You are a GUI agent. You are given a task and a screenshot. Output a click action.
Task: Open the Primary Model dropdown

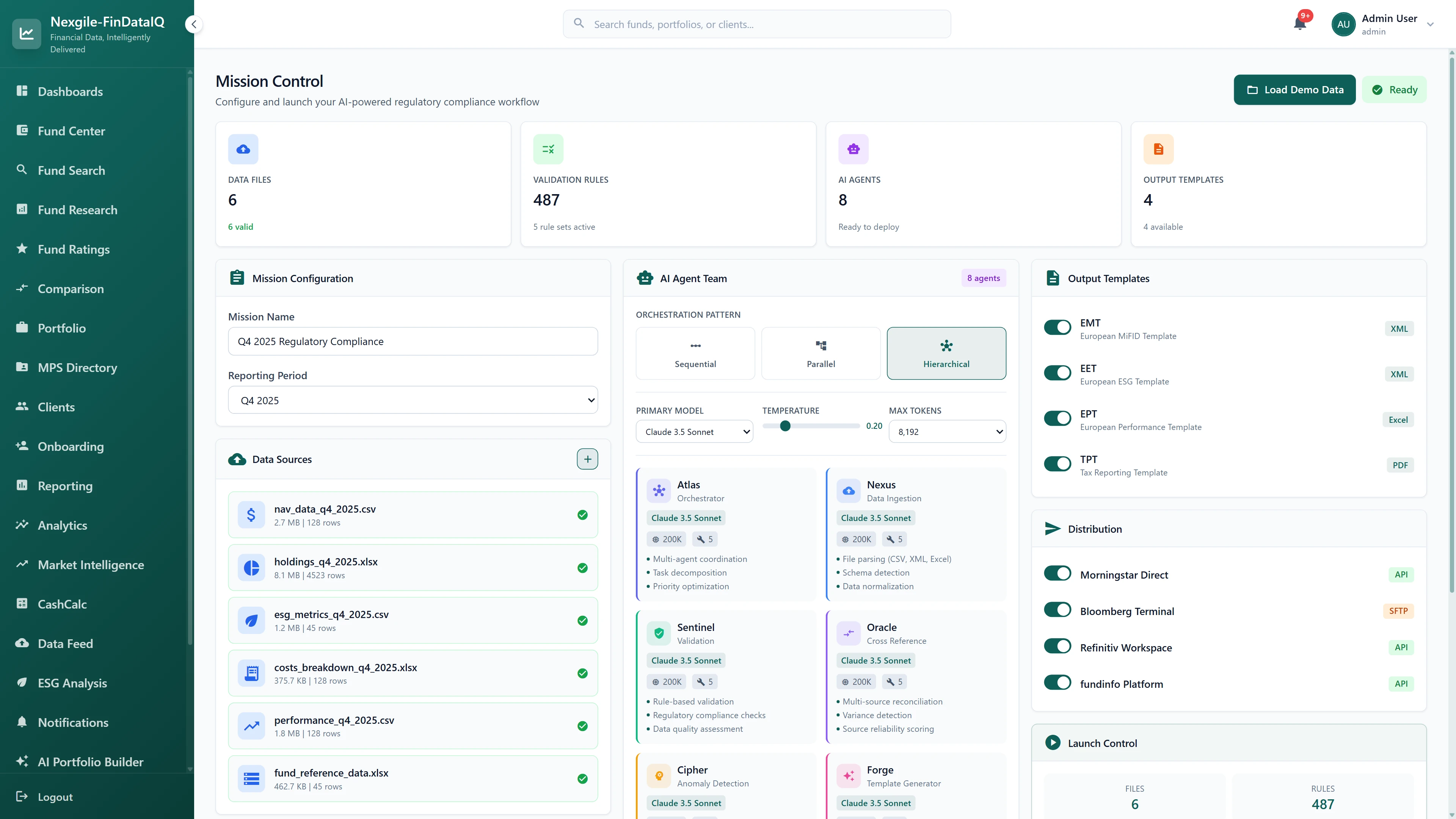coord(694,432)
